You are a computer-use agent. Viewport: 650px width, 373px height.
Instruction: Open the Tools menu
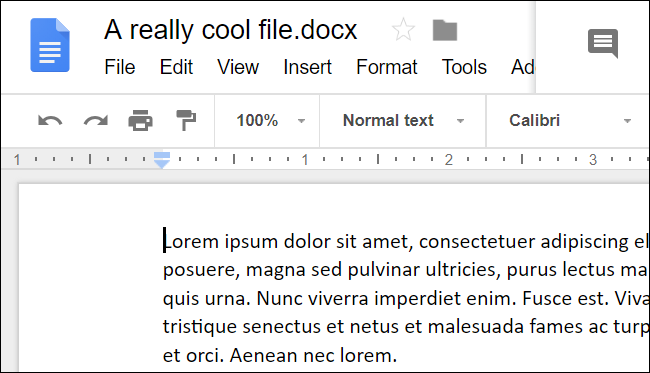pos(464,67)
